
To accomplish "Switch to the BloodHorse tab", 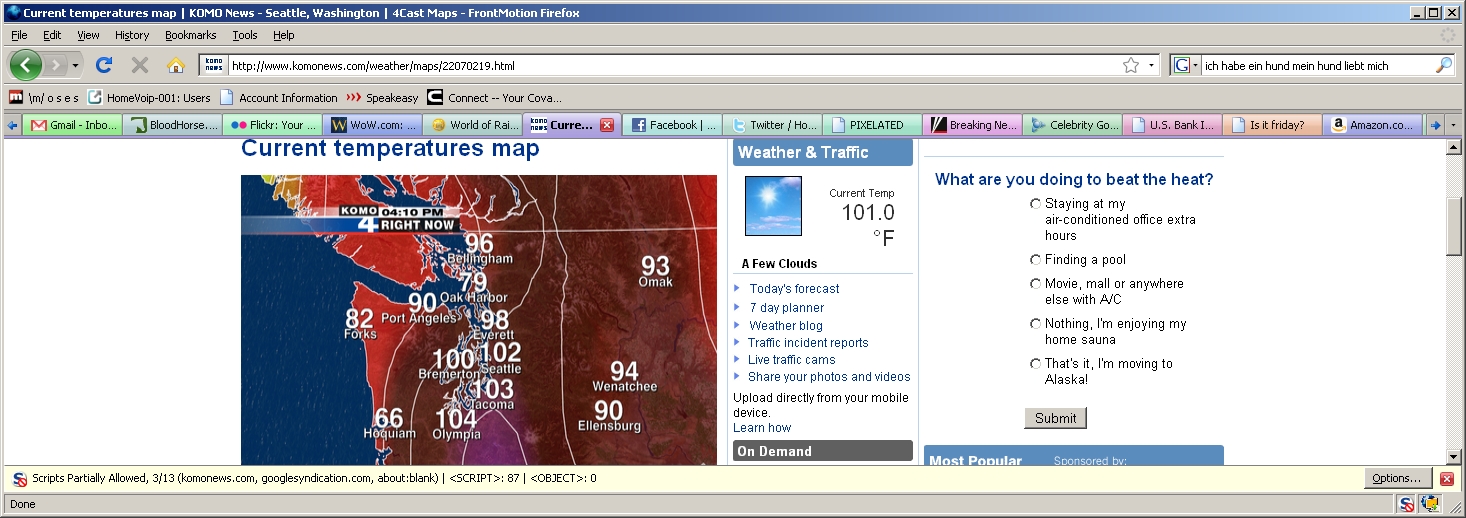I will tap(173, 125).
